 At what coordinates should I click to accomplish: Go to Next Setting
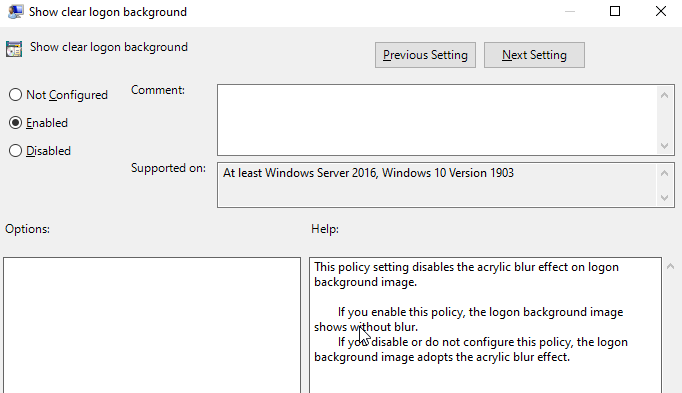point(534,55)
